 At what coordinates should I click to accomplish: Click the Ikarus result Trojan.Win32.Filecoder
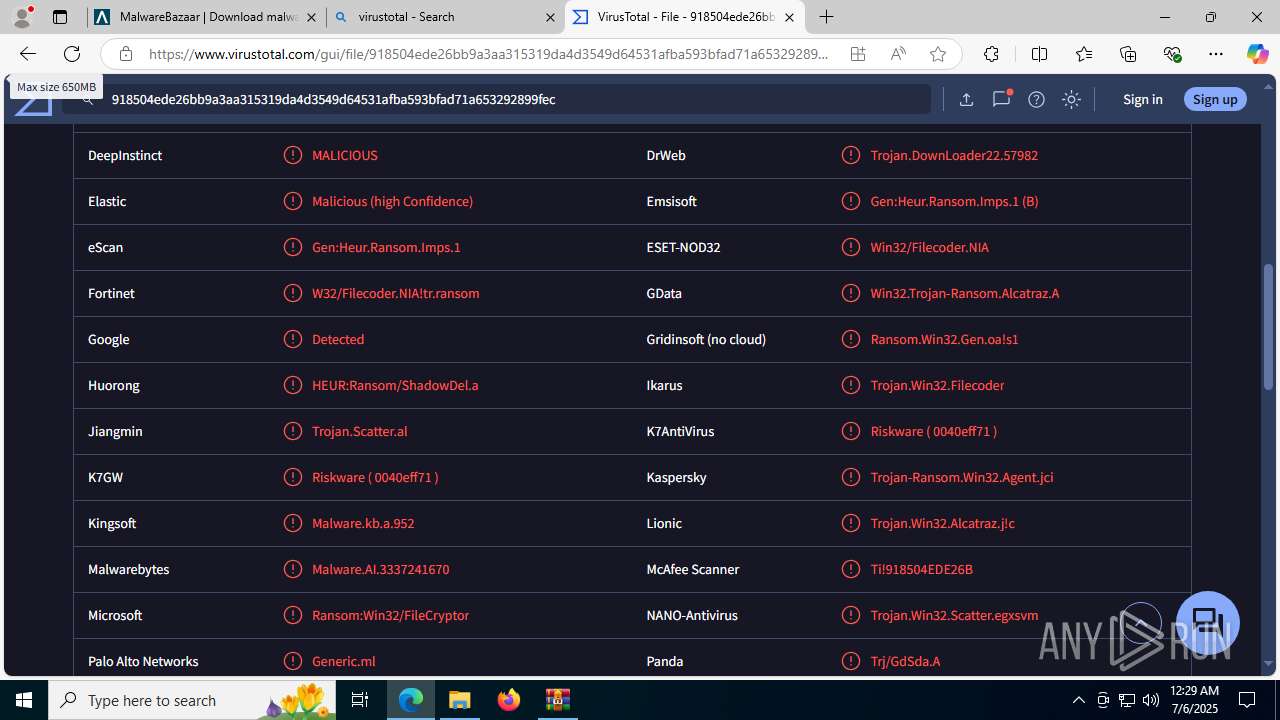click(937, 385)
